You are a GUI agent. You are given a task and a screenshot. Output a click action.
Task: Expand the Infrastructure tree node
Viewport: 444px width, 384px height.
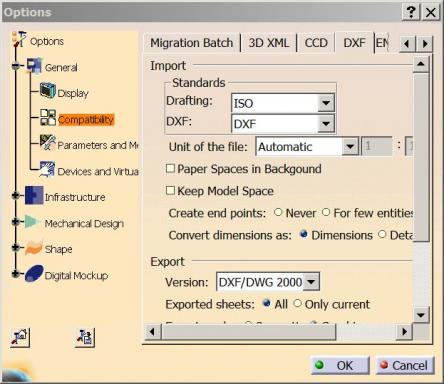pos(15,195)
